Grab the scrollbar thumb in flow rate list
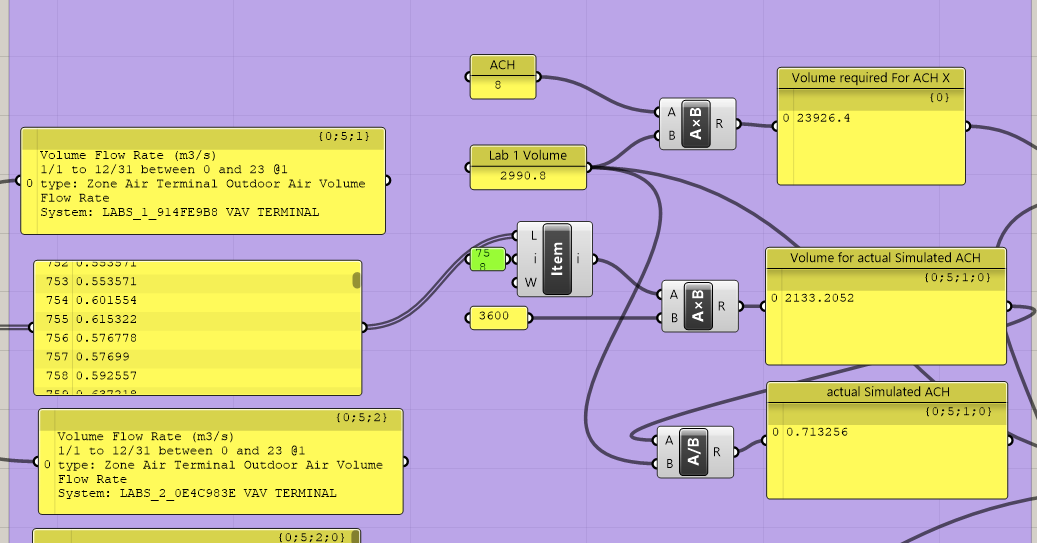 356,279
